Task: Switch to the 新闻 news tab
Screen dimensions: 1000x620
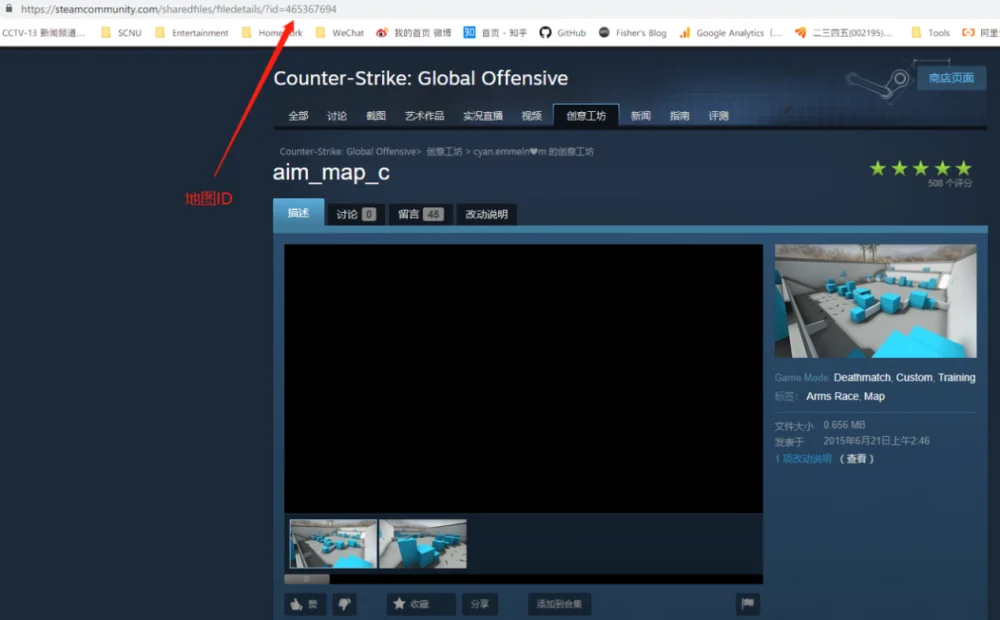Action: click(640, 115)
